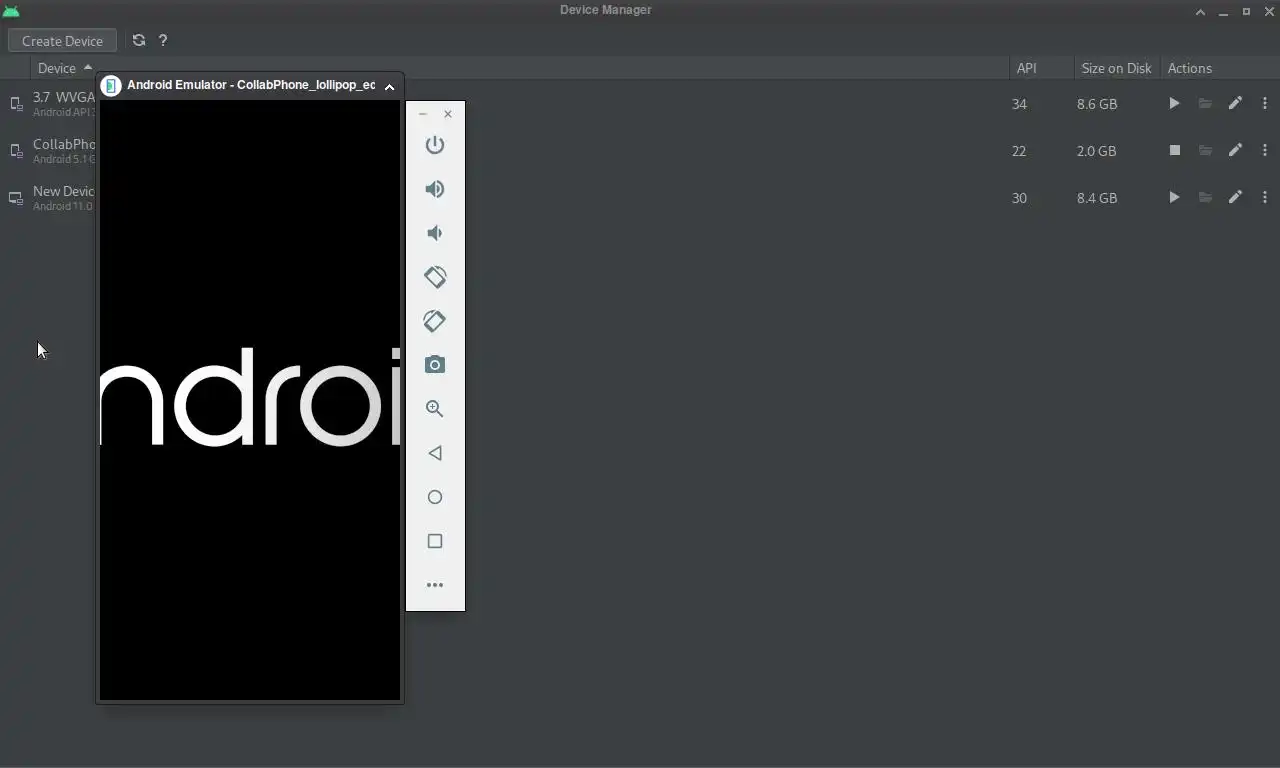This screenshot has height=768, width=1280.
Task: Open more actions for CollabPhone device
Action: 1265,150
